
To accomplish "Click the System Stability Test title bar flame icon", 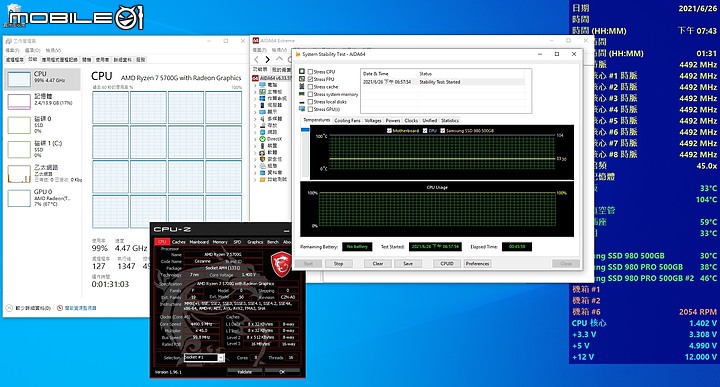I will pyautogui.click(x=298, y=54).
